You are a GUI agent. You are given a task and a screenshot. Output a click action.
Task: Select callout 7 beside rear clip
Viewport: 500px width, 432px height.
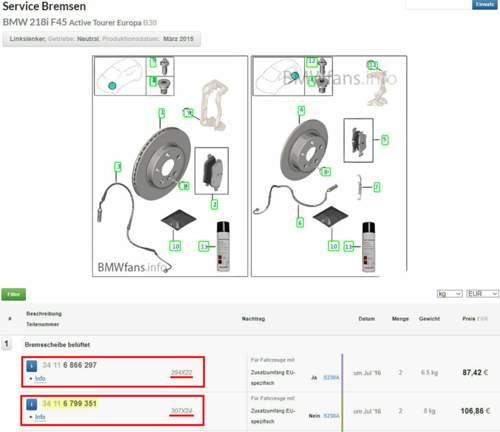(x=376, y=187)
